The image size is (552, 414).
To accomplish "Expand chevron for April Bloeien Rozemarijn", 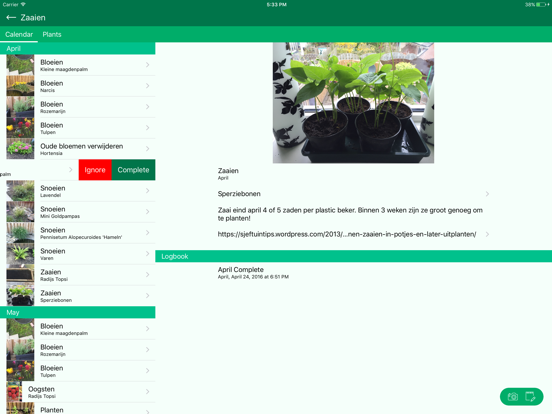I will point(148,107).
